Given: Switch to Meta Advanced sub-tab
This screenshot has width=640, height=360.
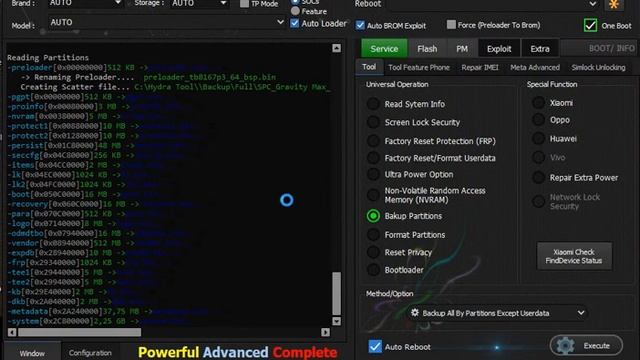Looking at the screenshot, I should (x=535, y=67).
